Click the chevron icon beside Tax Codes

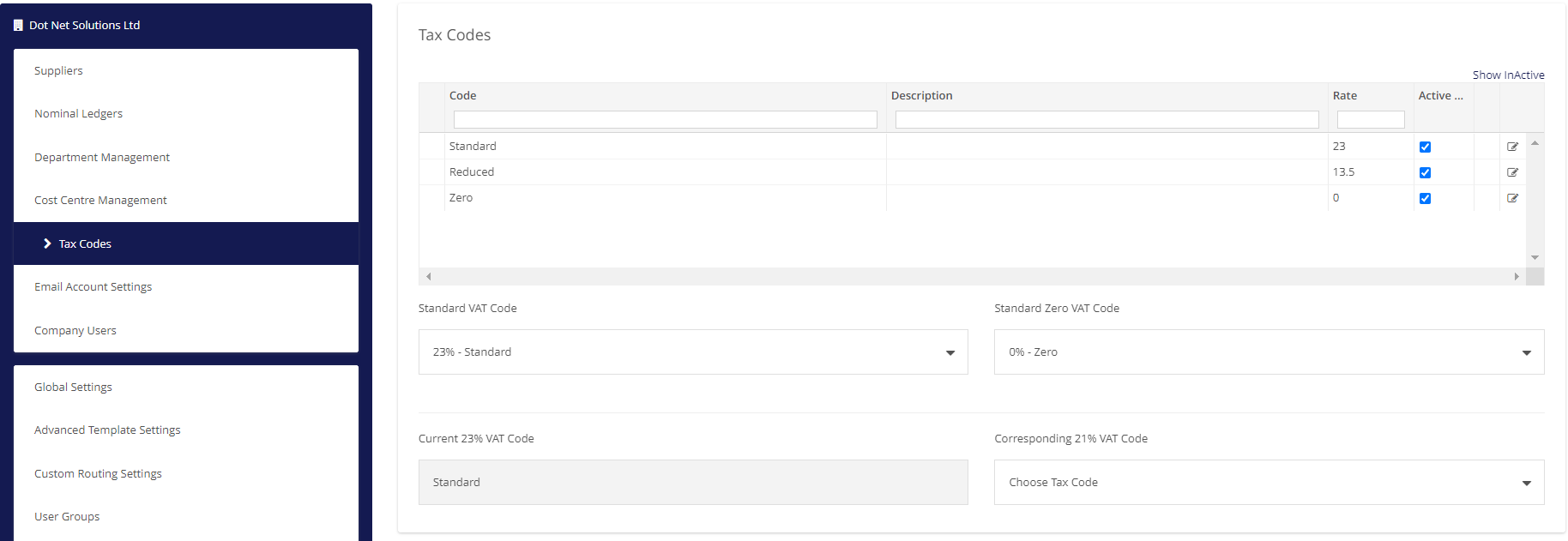click(47, 243)
